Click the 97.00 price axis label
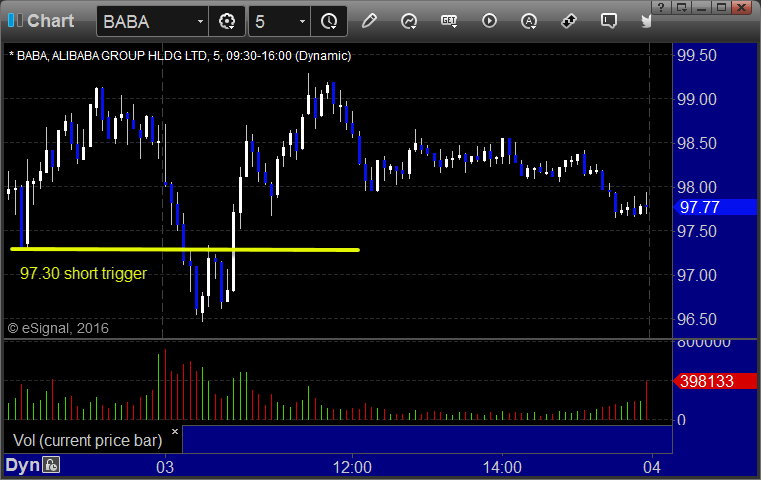761x480 pixels. click(696, 276)
